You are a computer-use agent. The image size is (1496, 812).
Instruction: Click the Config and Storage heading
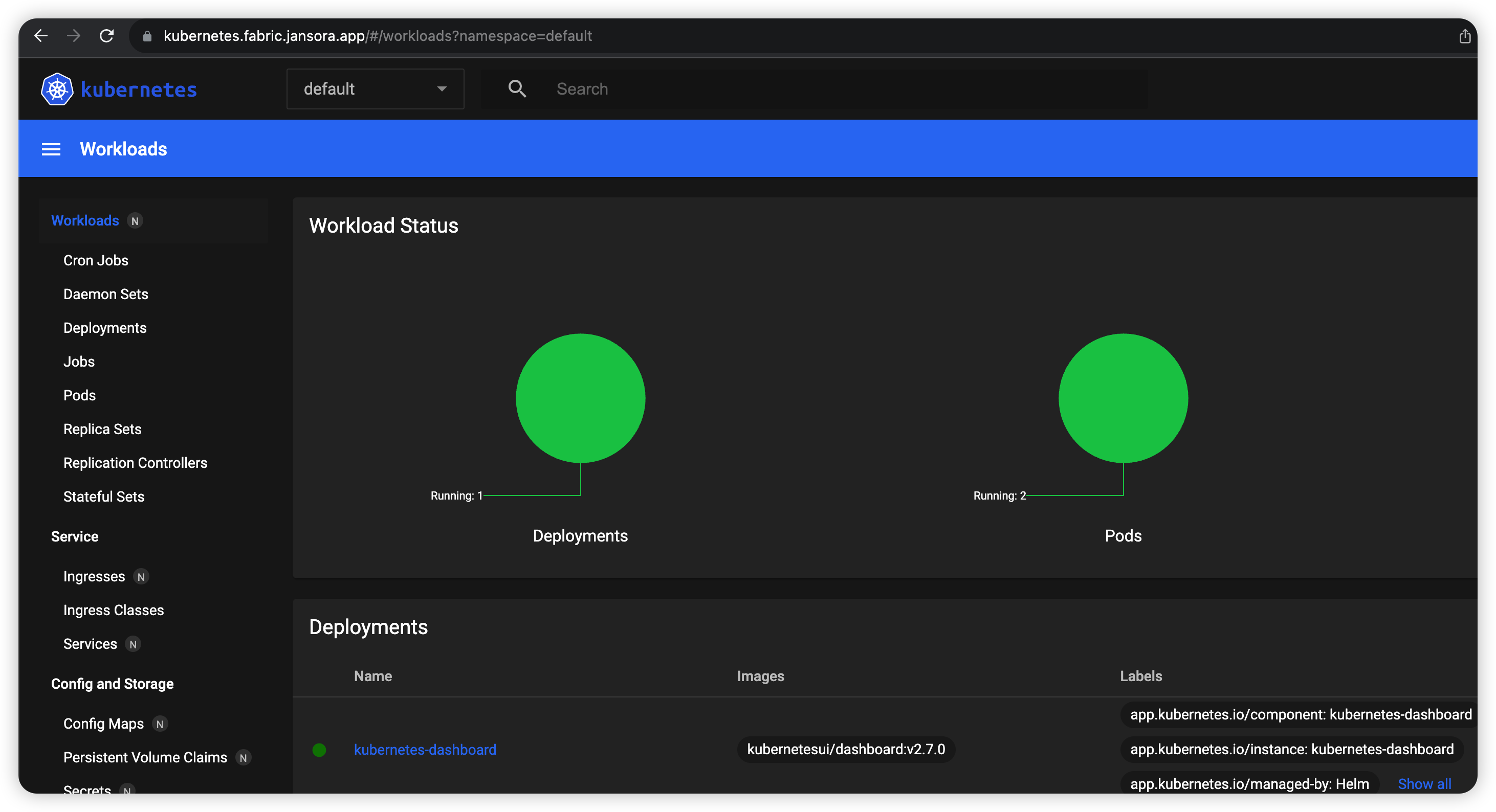tap(112, 684)
